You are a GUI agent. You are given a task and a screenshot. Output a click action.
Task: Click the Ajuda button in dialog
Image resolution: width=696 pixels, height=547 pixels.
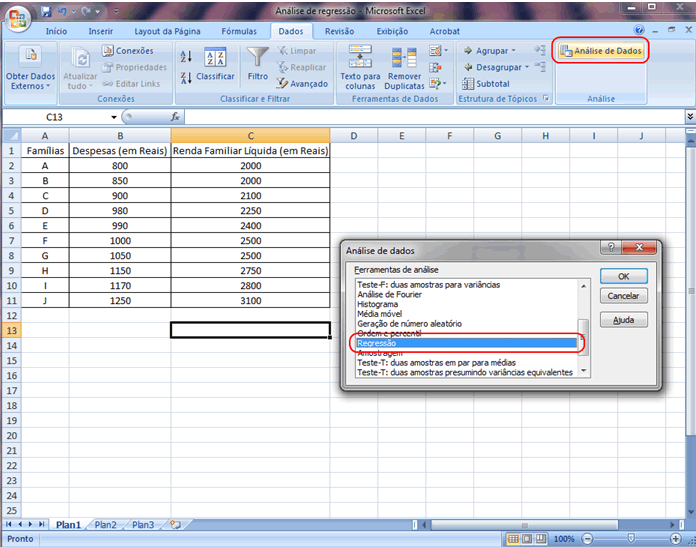(x=623, y=320)
